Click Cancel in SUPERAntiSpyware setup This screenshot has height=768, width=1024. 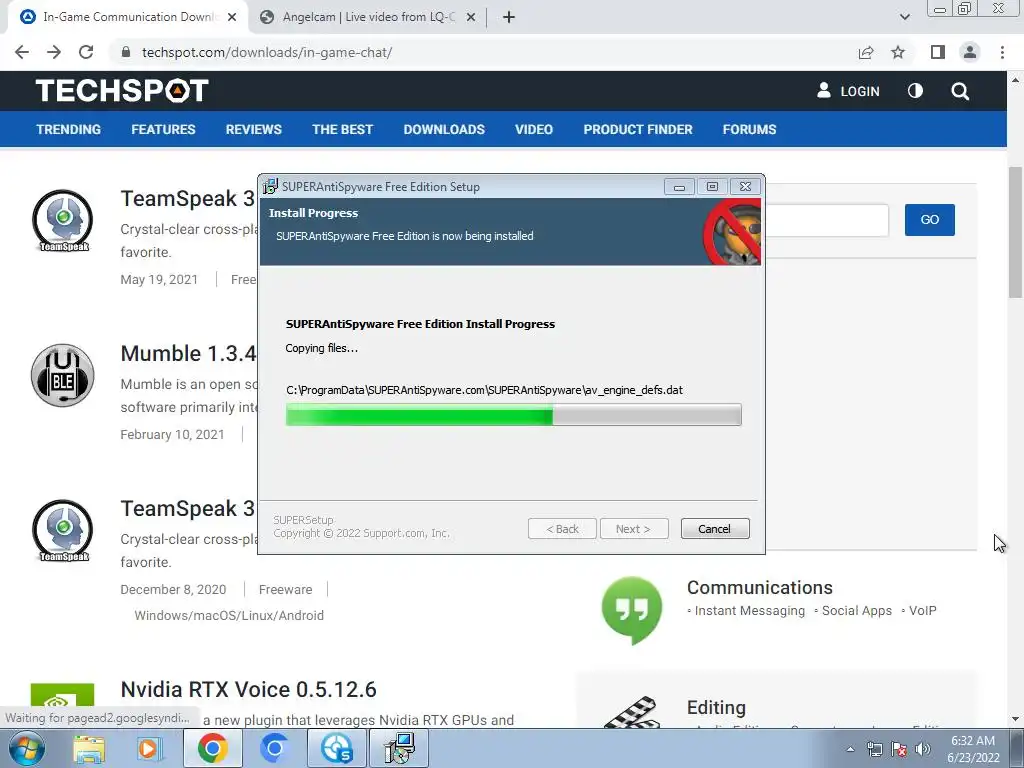point(714,529)
